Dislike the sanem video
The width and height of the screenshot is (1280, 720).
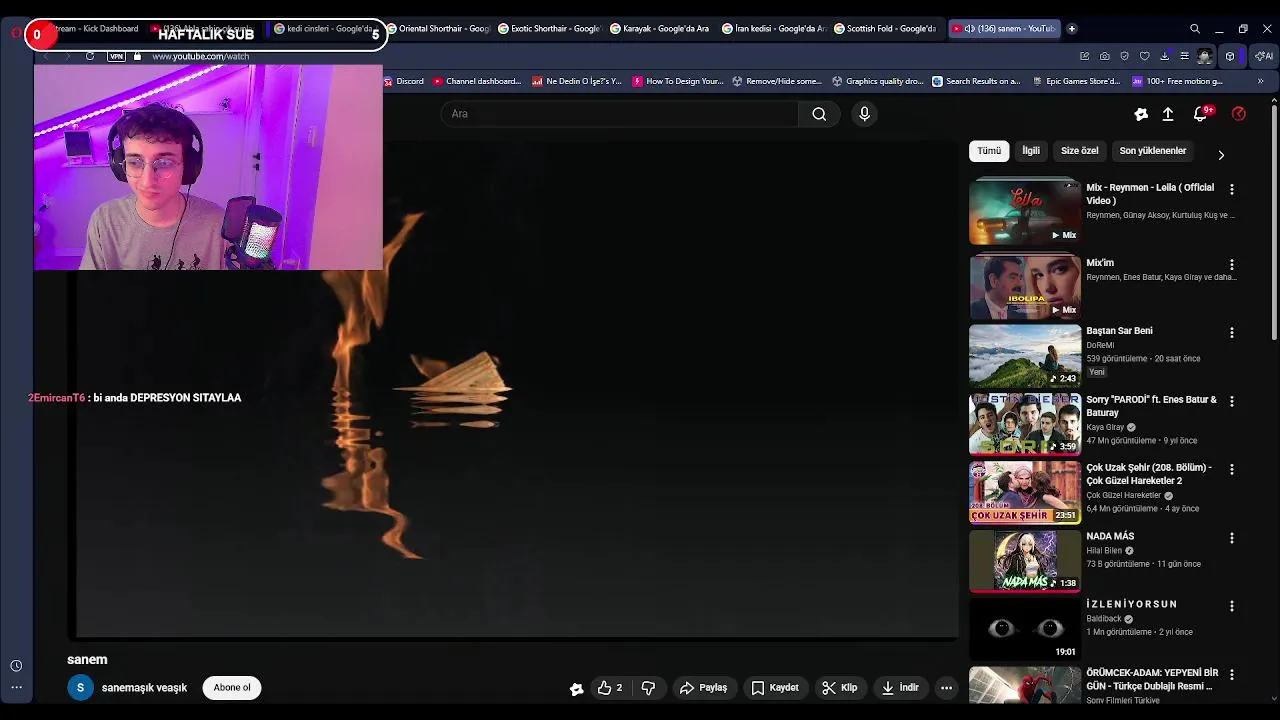click(648, 688)
